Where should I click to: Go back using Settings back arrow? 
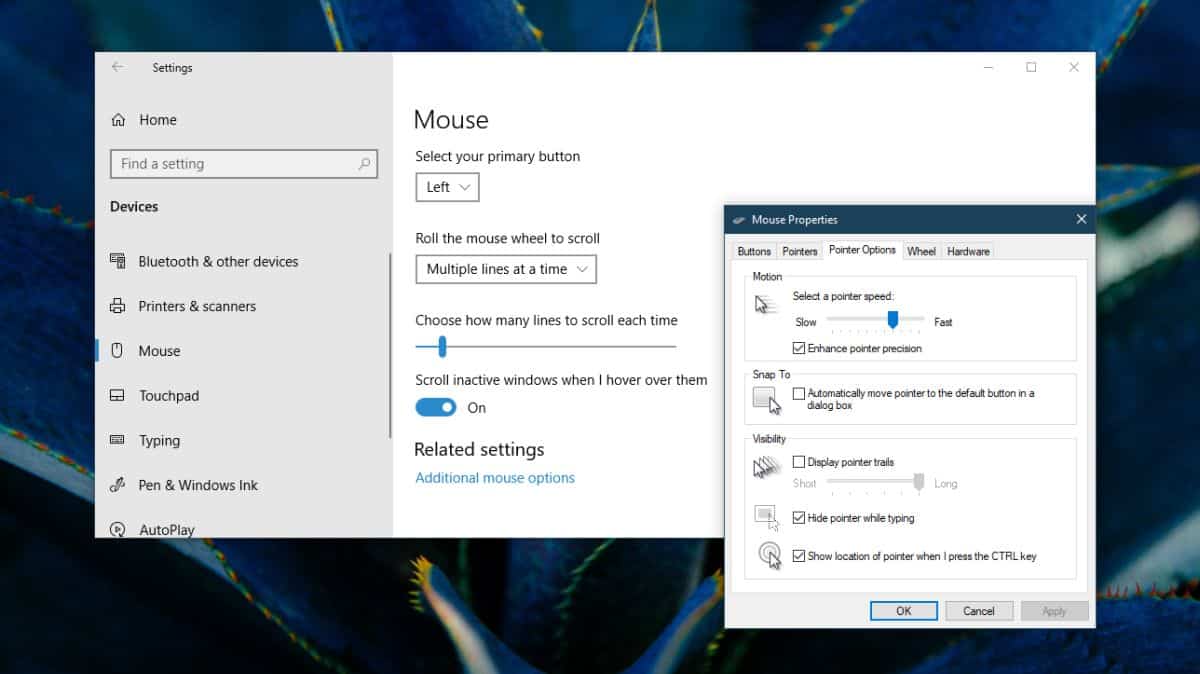pyautogui.click(x=118, y=67)
